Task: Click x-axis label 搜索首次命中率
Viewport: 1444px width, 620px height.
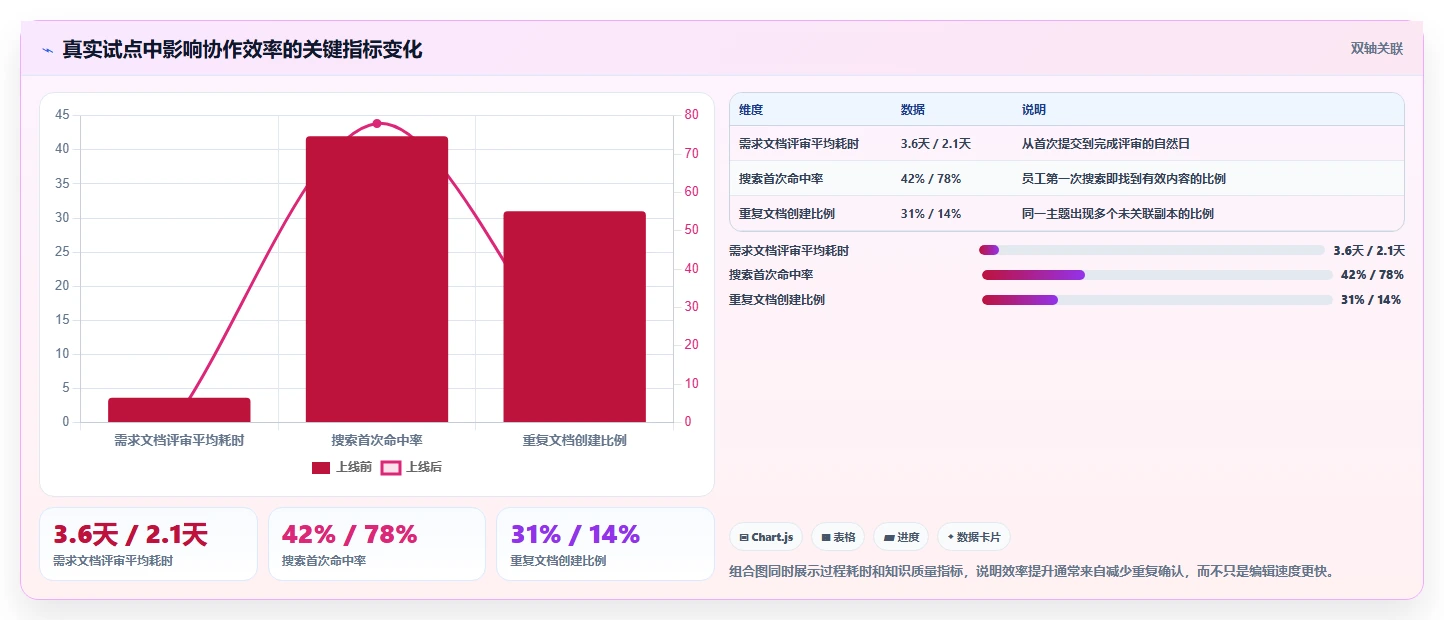Action: pos(377,440)
